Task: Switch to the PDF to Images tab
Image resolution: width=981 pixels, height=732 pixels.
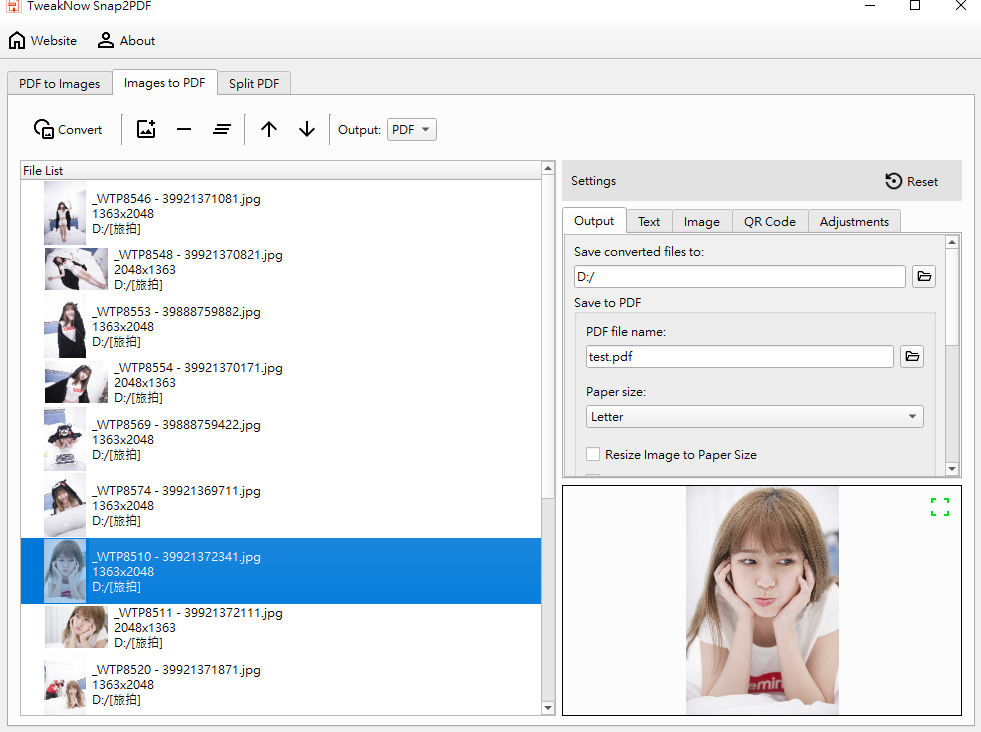Action: (59, 83)
